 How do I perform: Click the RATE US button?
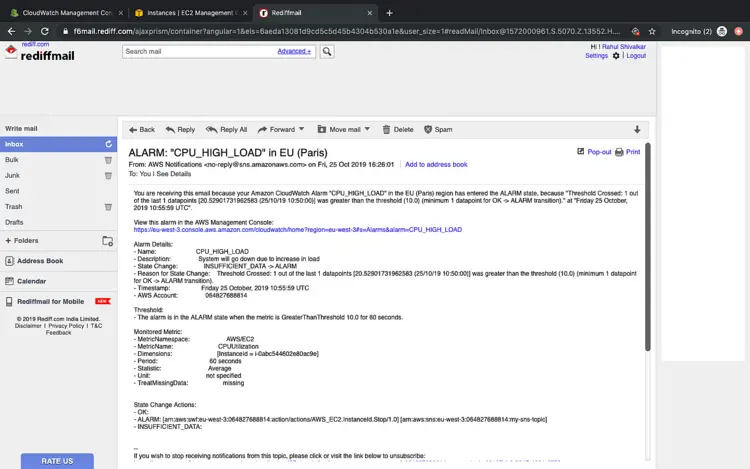(57, 461)
